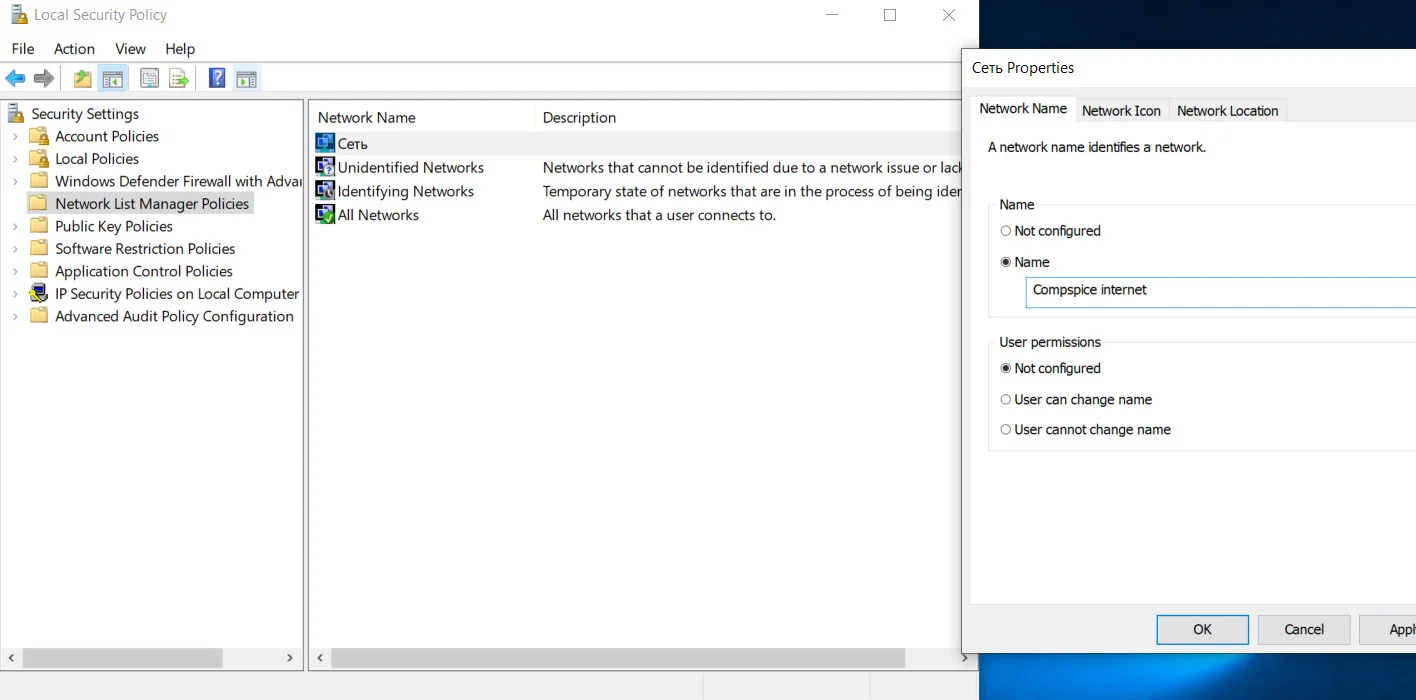Image resolution: width=1416 pixels, height=700 pixels.
Task: Click Windows Defender Firewall folder icon
Action: 39,181
